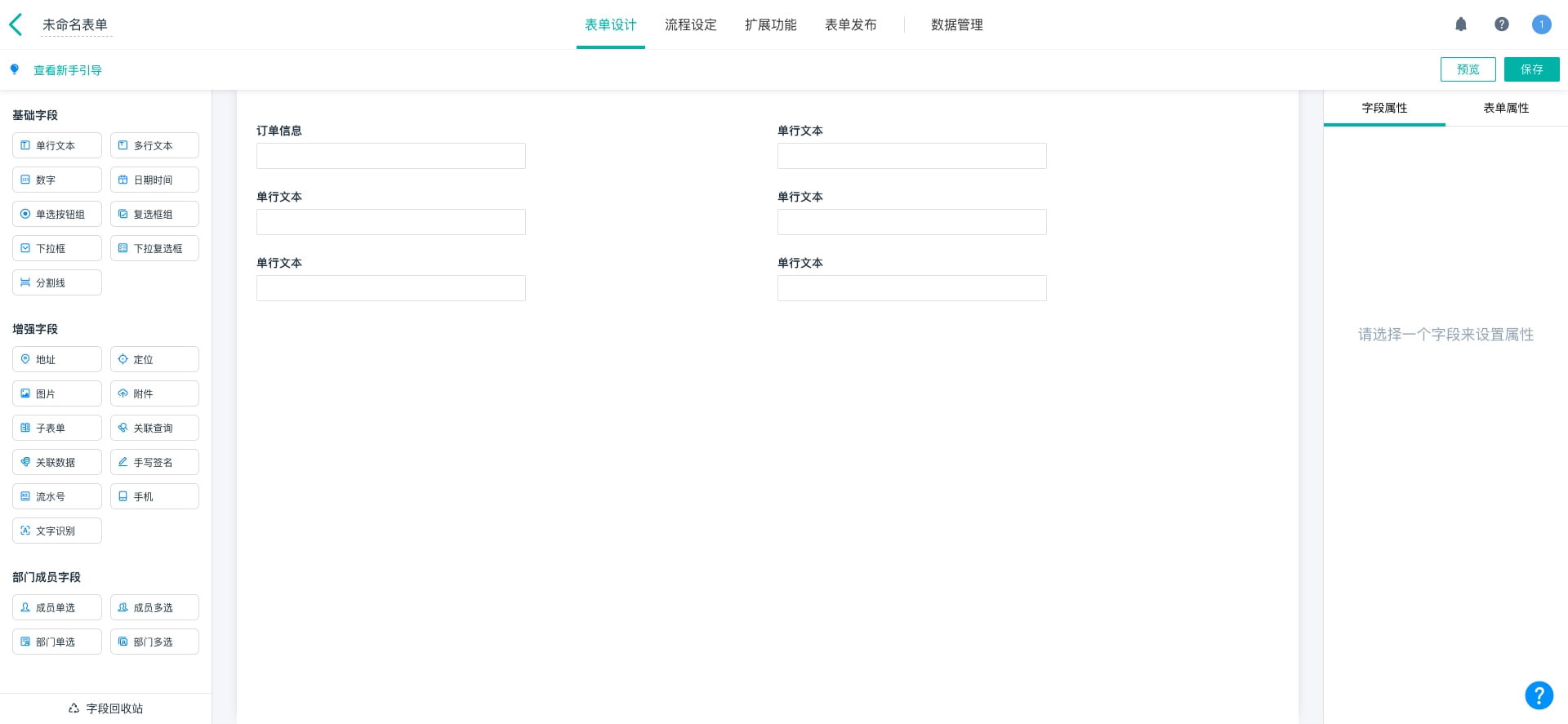Viewport: 1568px width, 724px height.
Task: Open the floating blue help bubble
Action: (x=1539, y=695)
